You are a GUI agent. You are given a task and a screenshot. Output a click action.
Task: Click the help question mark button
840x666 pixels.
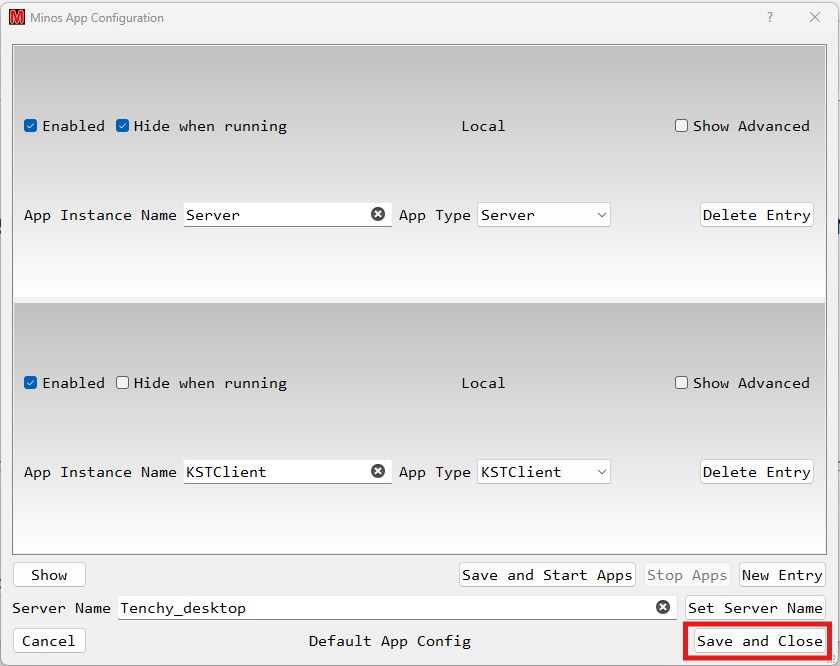coord(770,17)
